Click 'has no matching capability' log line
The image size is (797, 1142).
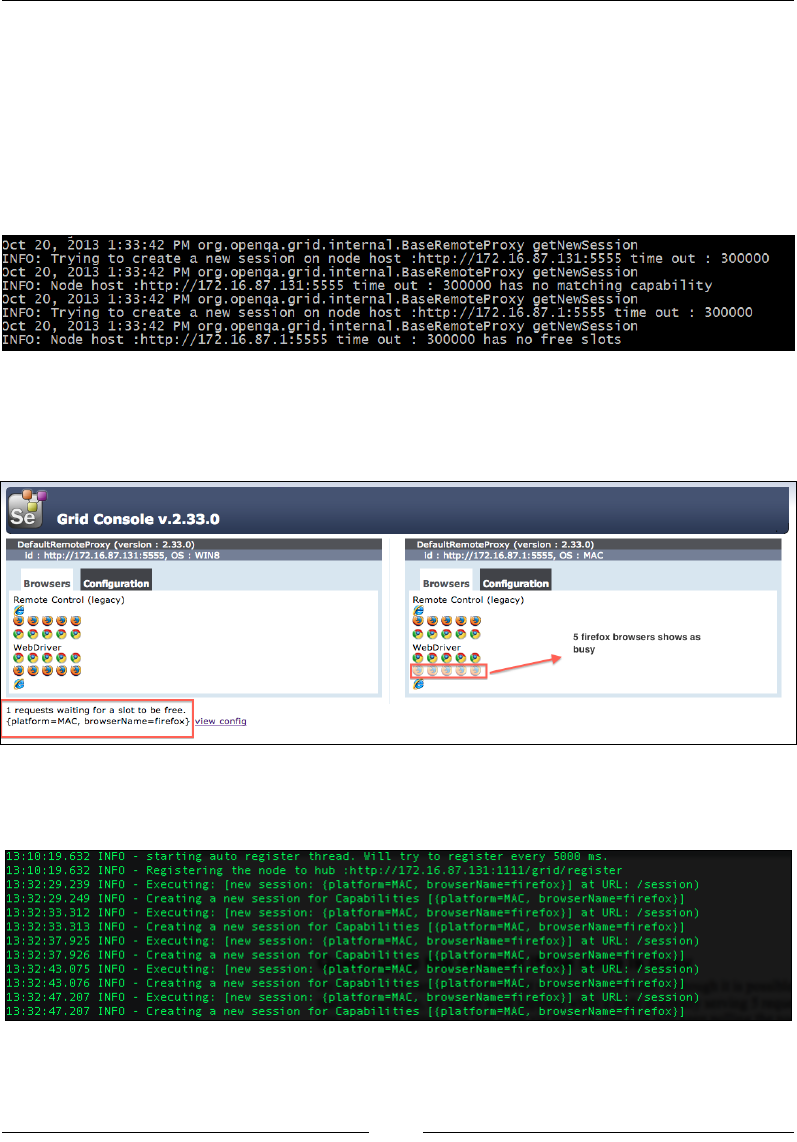tap(357, 286)
